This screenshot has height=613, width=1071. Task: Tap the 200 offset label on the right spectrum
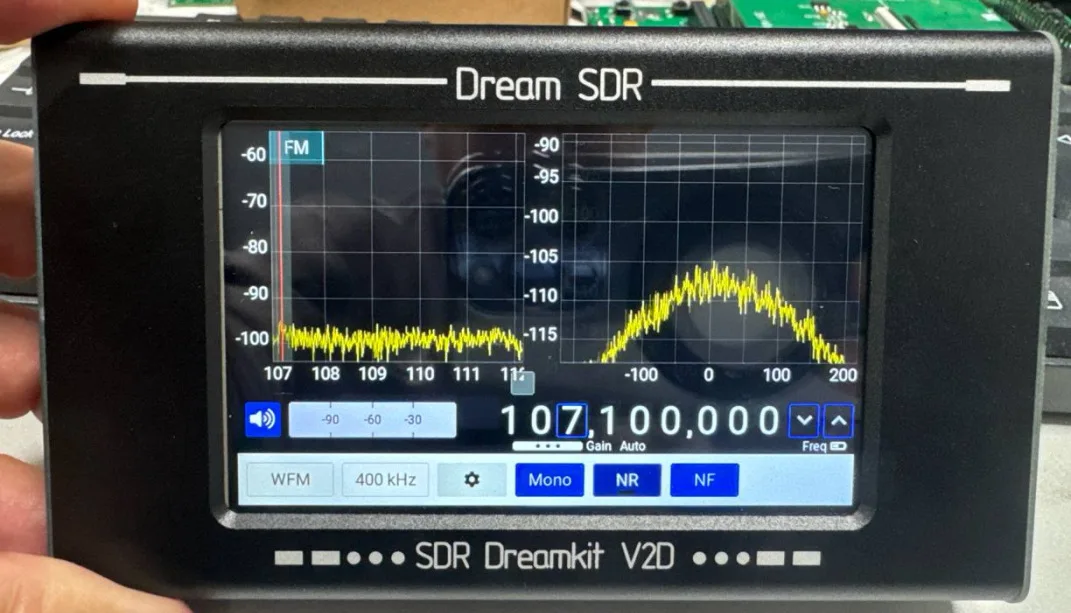(x=843, y=374)
